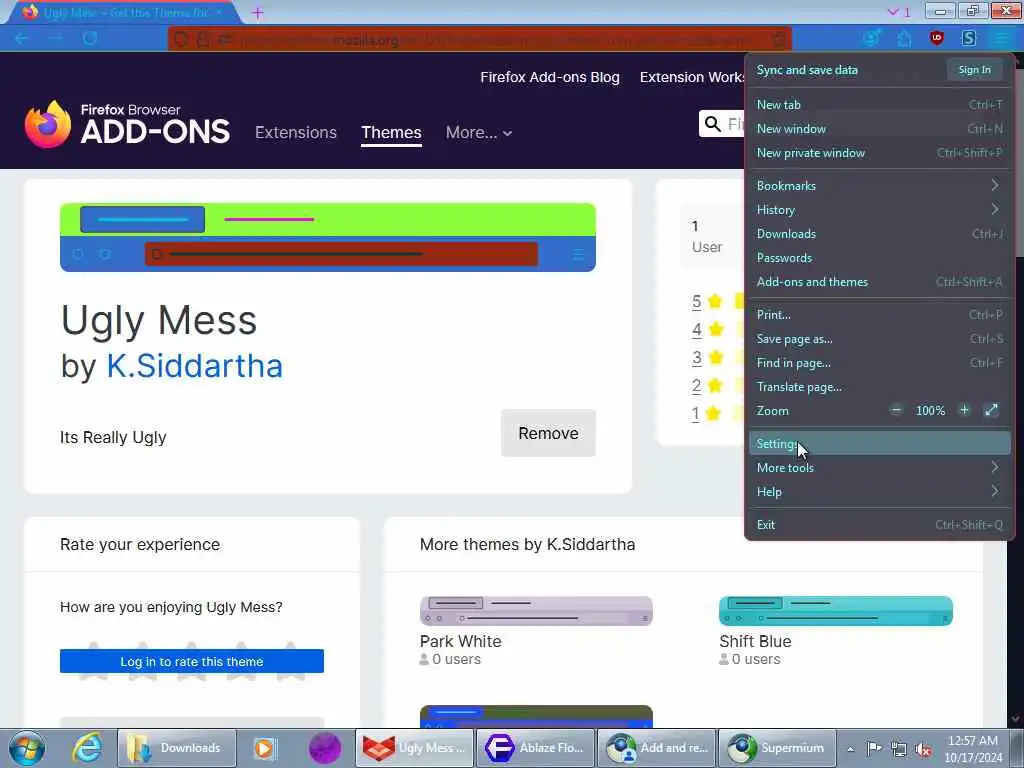Decrease zoom with the minus icon

point(896,410)
